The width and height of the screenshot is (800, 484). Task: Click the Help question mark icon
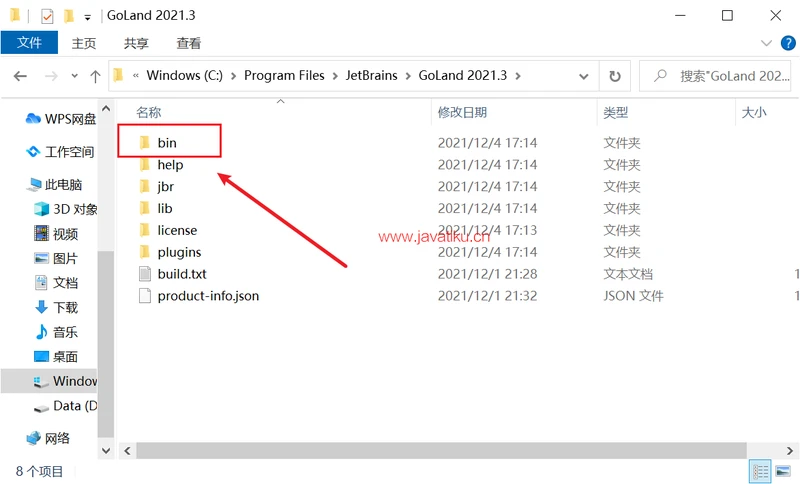[787, 43]
